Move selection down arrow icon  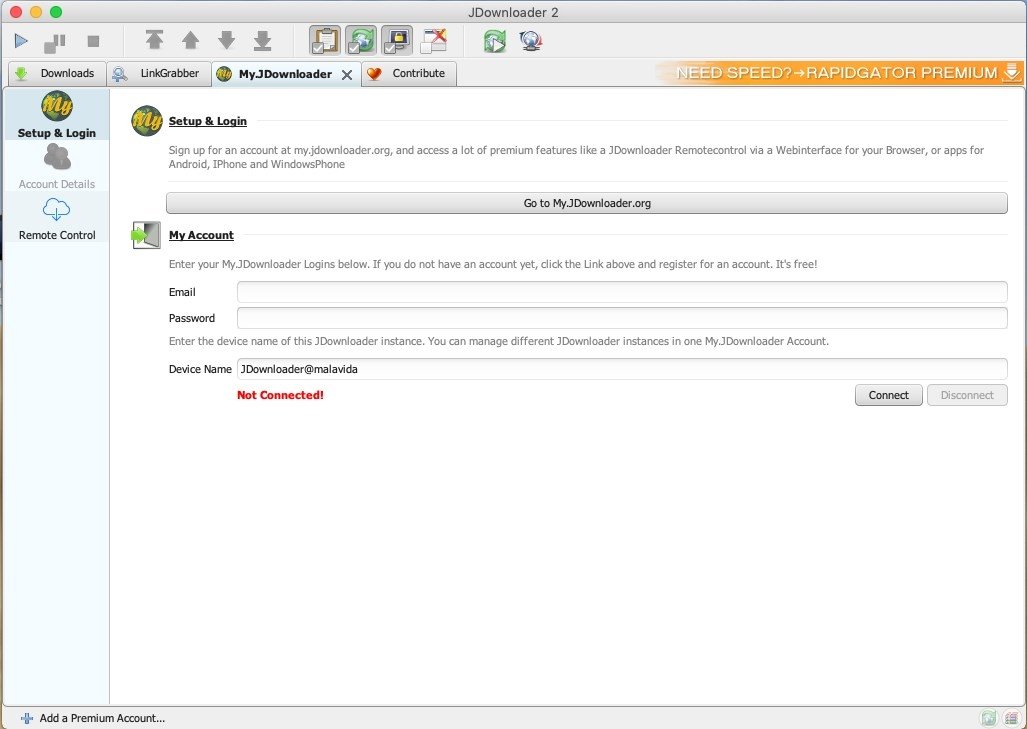[227, 41]
